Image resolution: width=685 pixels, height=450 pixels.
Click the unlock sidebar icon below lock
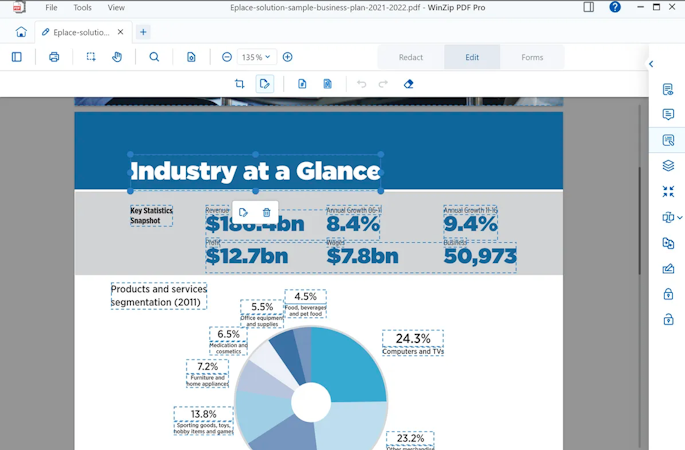point(668,319)
